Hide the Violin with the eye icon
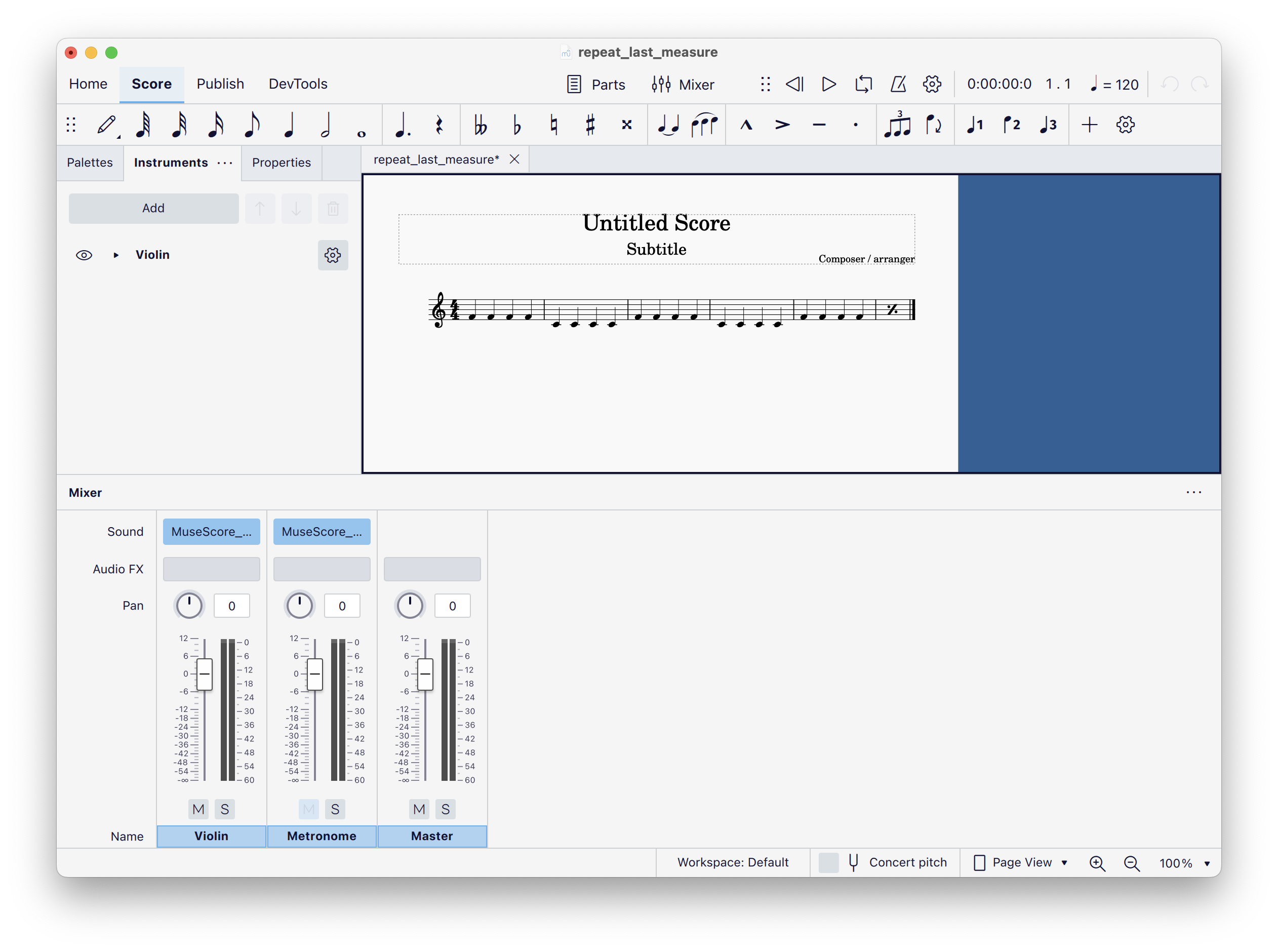 [x=84, y=255]
